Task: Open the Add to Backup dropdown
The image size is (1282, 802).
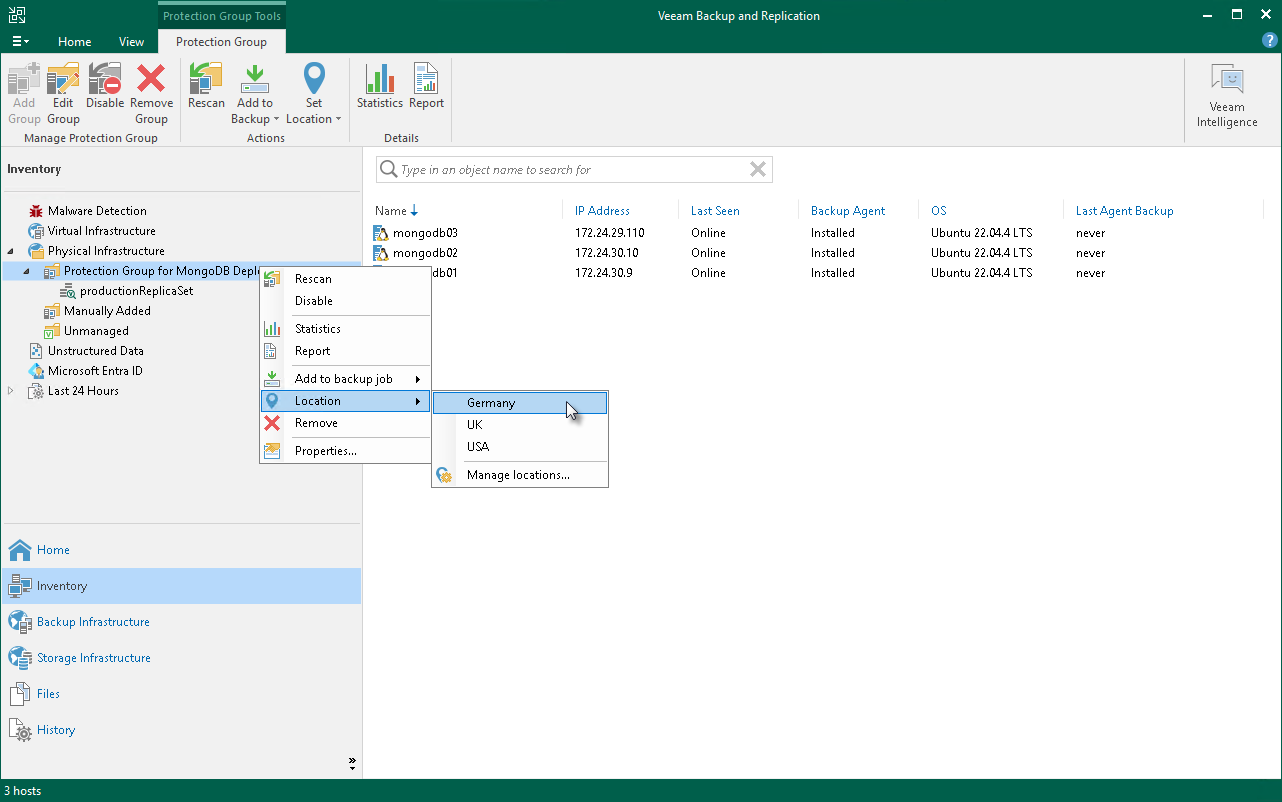Action: (255, 94)
